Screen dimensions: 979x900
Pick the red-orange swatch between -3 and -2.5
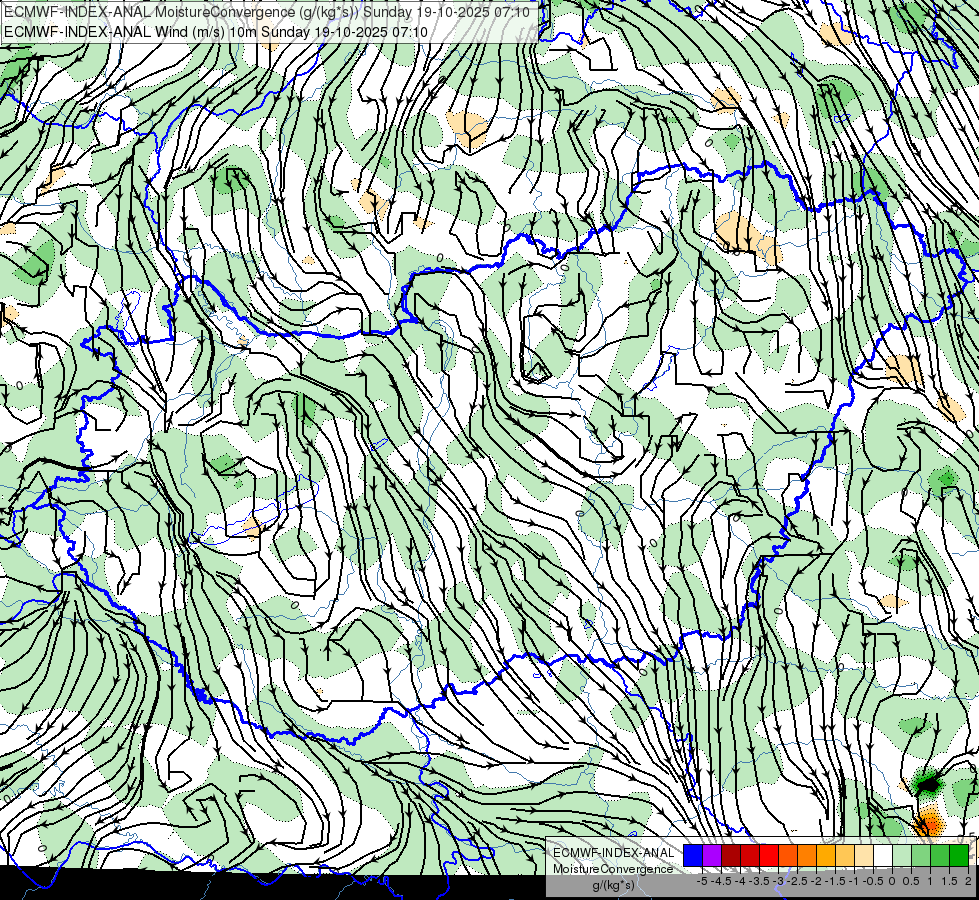click(x=788, y=855)
